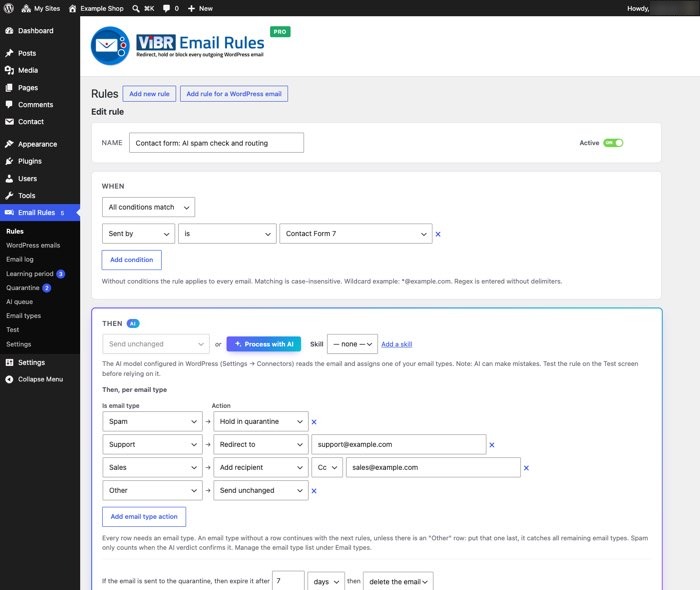Click the Plugins plug icon
This screenshot has width=700, height=590.
pyautogui.click(x=9, y=161)
